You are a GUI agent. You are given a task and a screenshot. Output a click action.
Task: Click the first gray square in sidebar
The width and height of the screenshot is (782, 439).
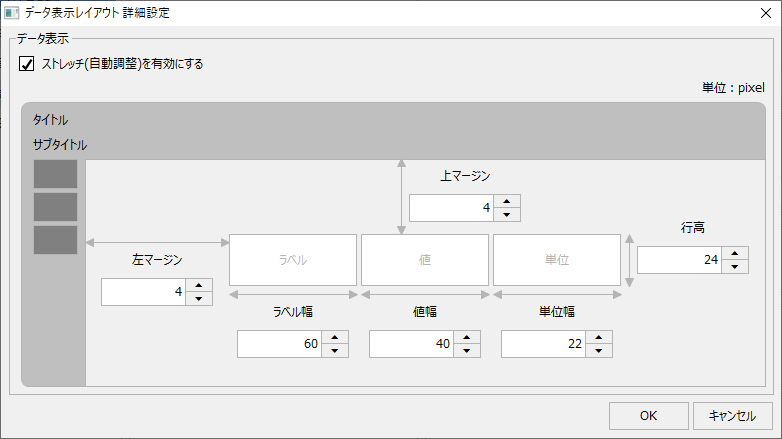point(55,174)
